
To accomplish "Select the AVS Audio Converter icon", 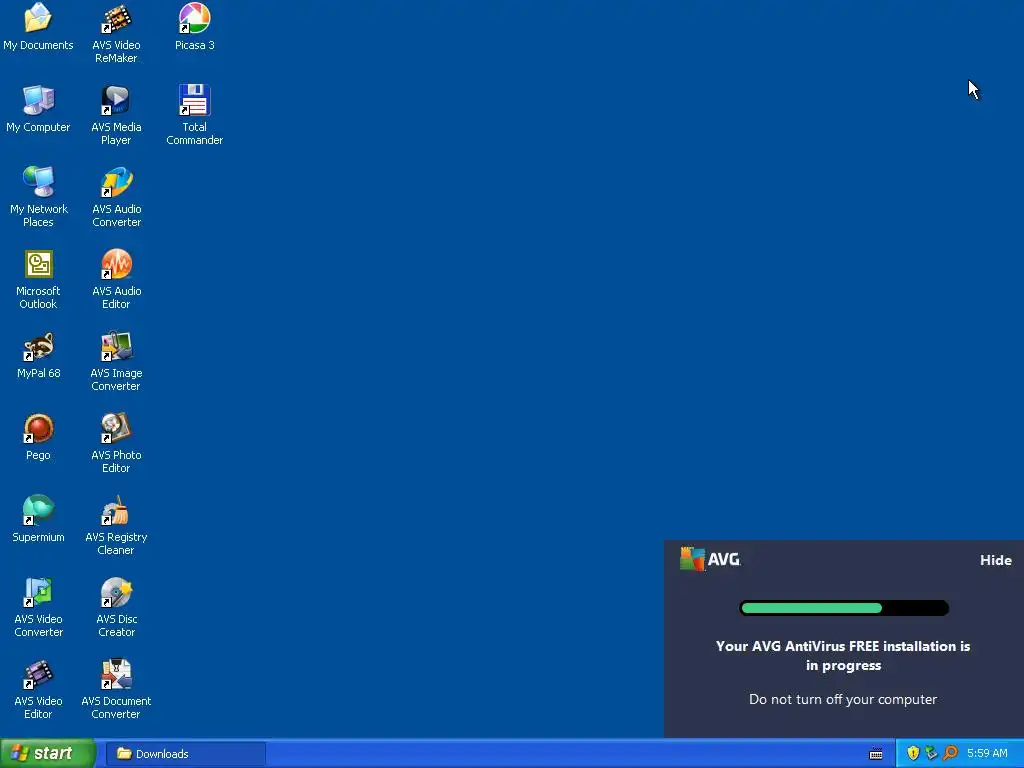I will tap(116, 197).
